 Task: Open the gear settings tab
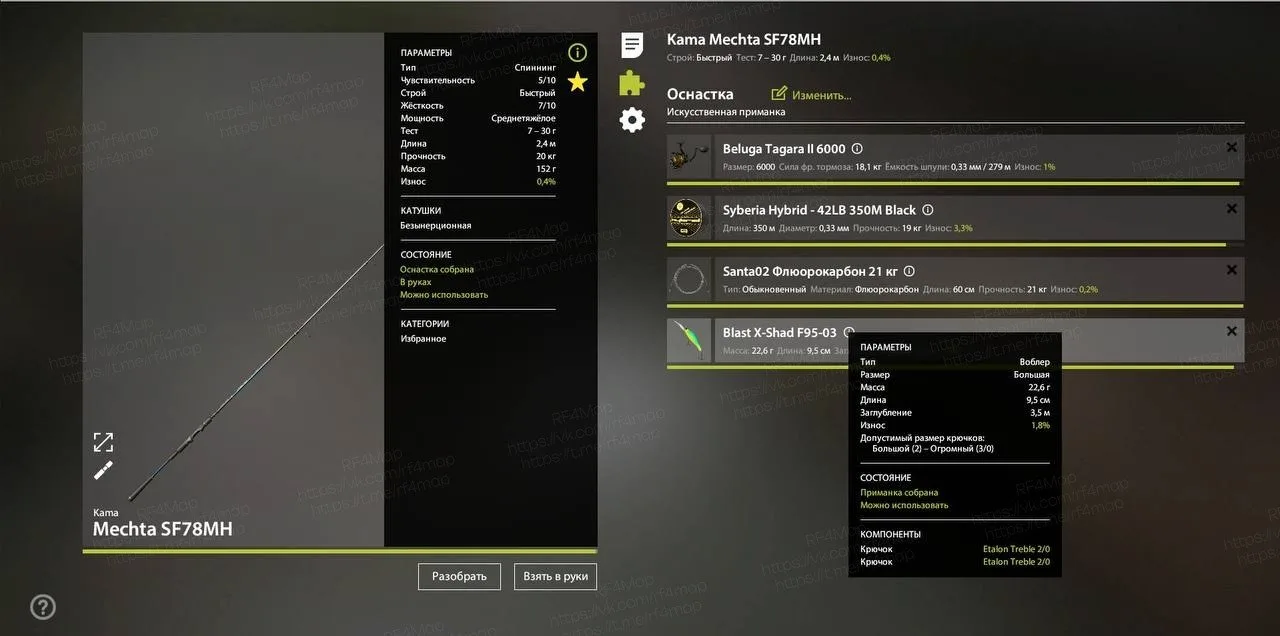pos(632,120)
